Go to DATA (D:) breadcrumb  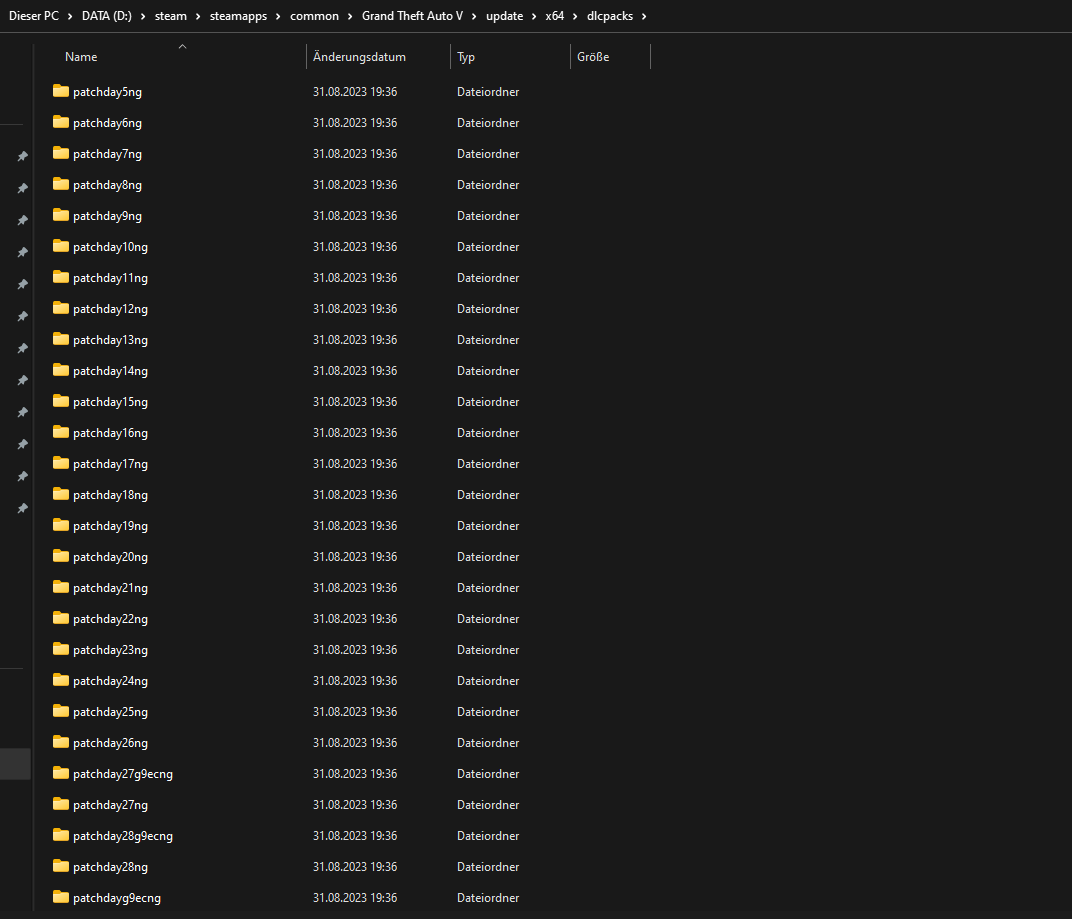(x=107, y=16)
